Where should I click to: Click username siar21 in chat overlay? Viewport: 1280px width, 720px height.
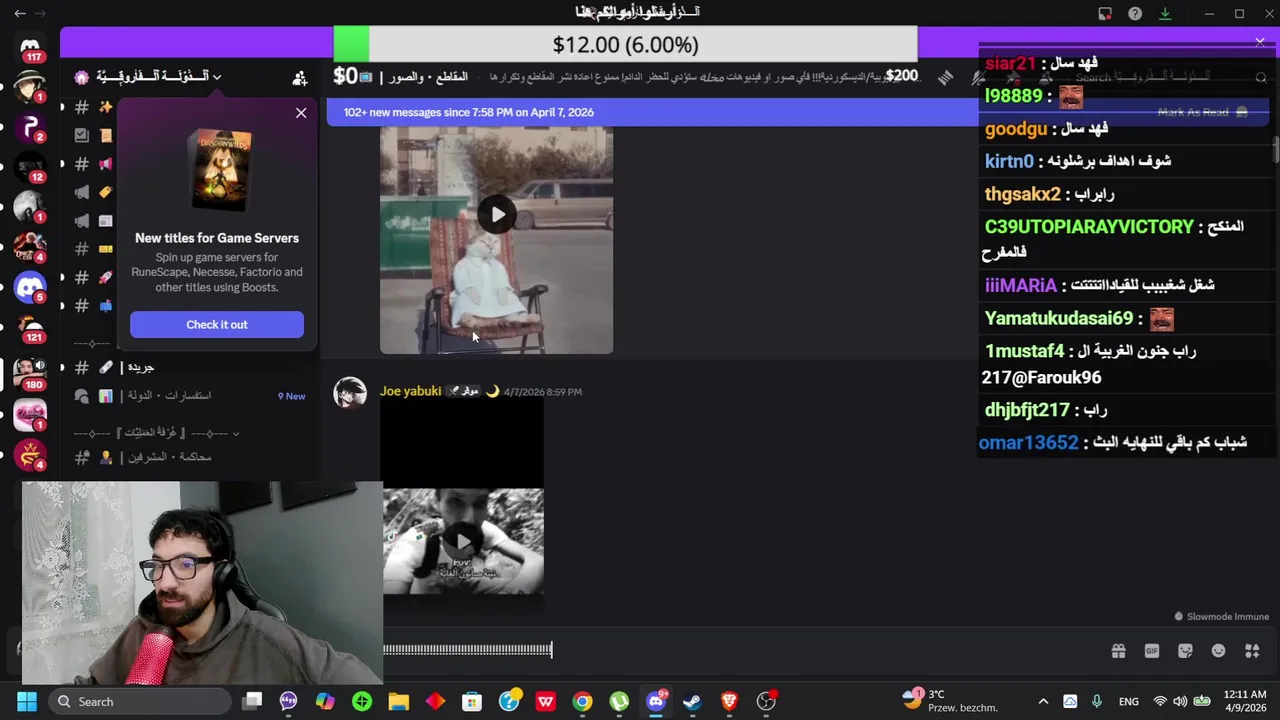point(1010,63)
